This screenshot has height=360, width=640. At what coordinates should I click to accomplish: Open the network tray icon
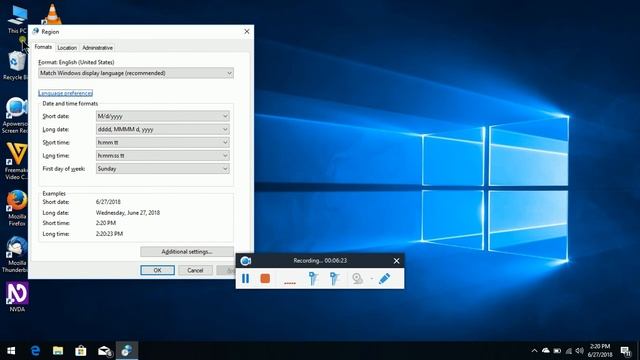pos(569,351)
